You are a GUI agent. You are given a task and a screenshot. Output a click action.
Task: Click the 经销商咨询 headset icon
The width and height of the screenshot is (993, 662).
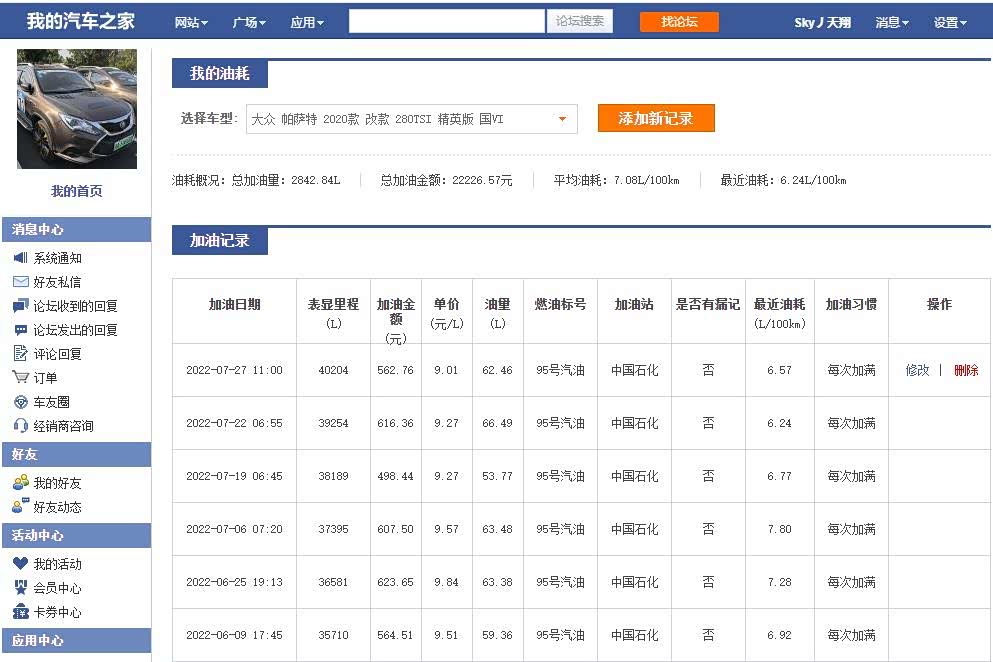click(x=20, y=426)
